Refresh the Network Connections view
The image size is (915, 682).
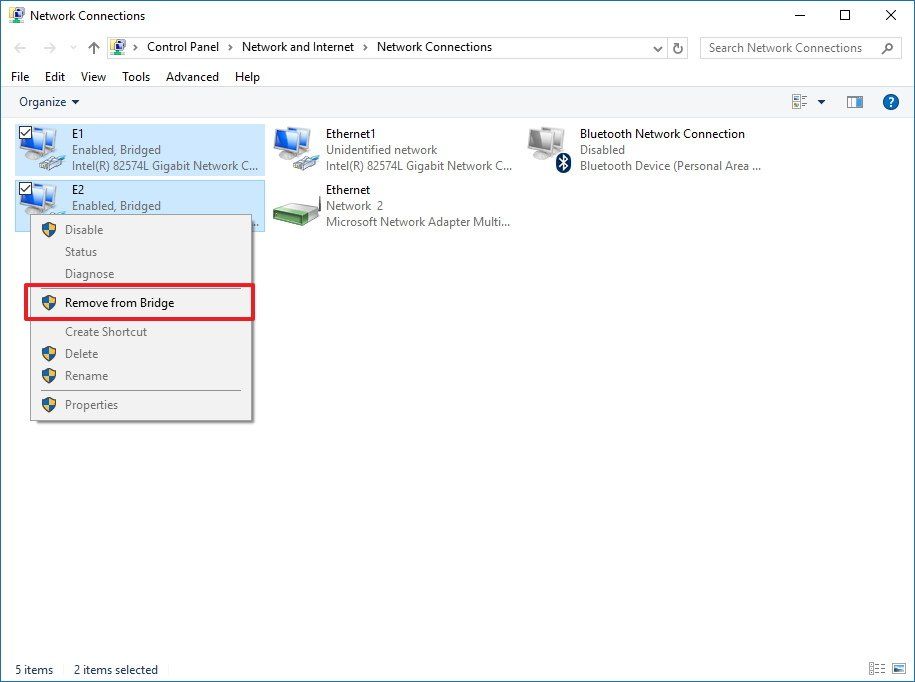[678, 47]
